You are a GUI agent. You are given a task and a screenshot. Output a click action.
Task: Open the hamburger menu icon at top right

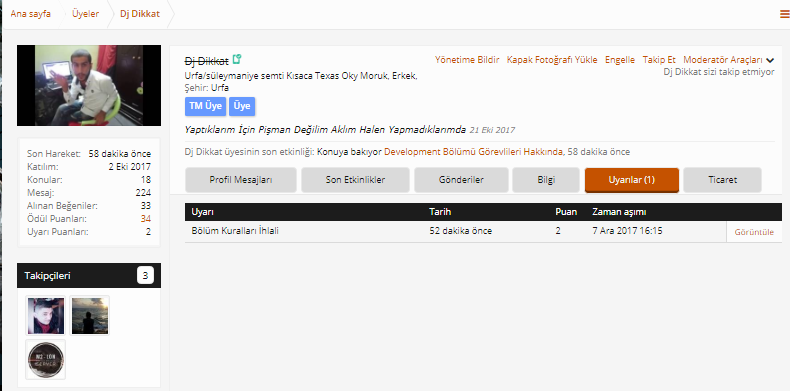pos(785,14)
